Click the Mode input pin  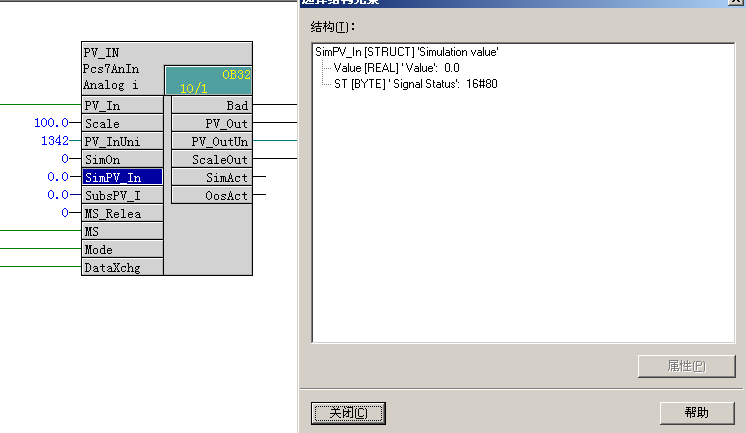coord(122,249)
